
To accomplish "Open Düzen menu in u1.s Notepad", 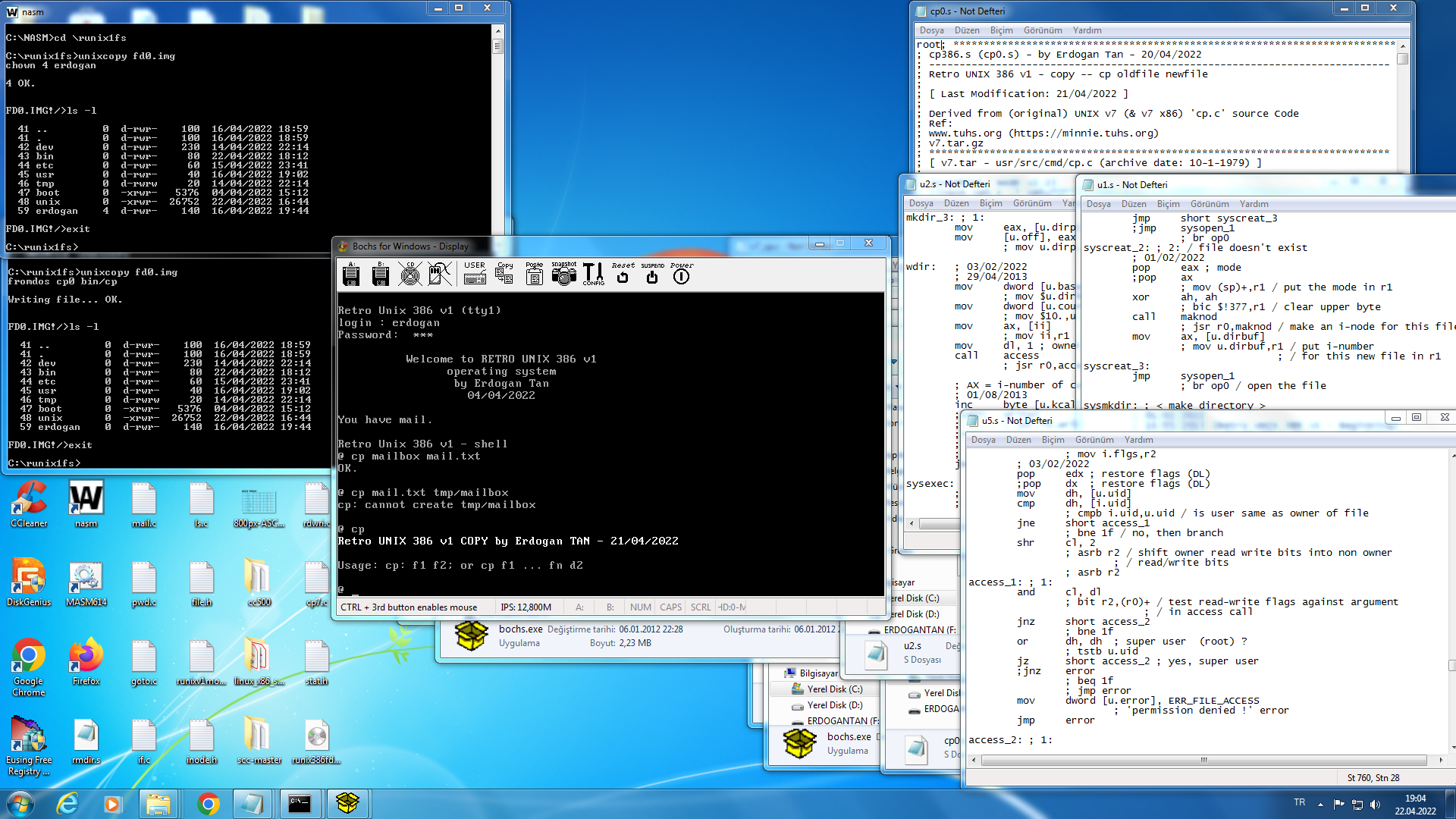I will [x=1134, y=204].
